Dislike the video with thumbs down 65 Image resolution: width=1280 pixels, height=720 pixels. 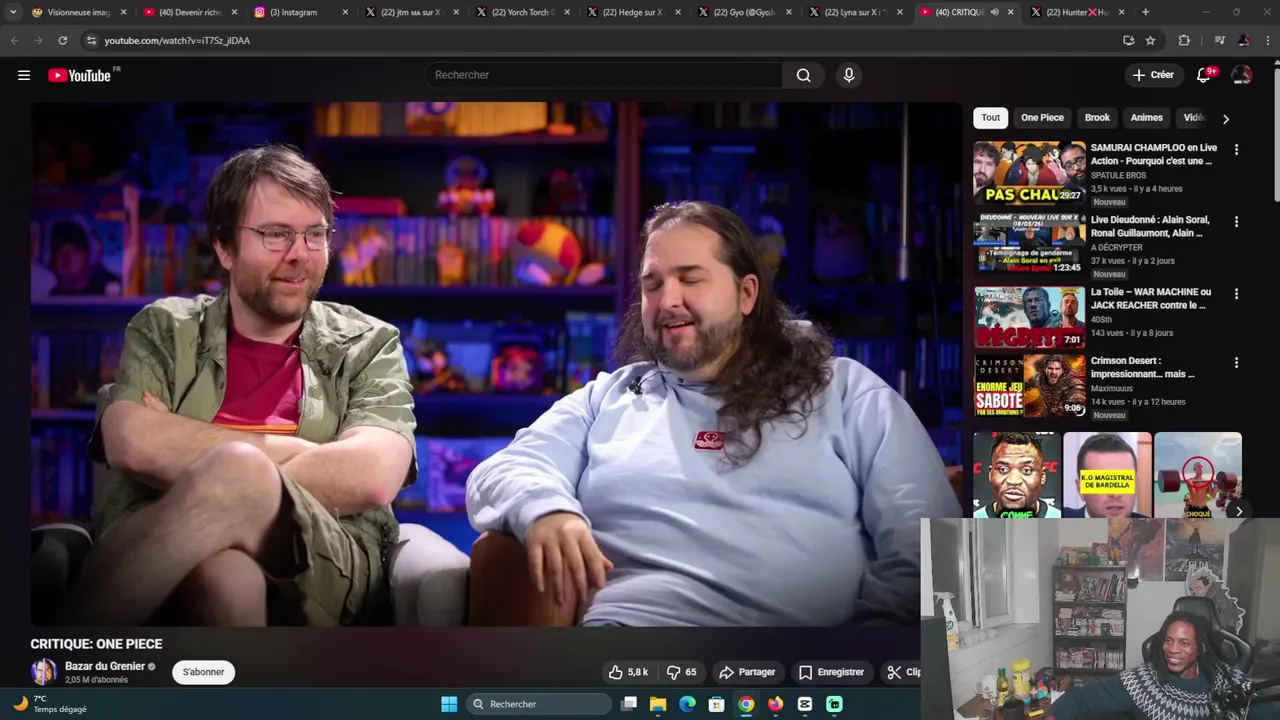pos(681,672)
